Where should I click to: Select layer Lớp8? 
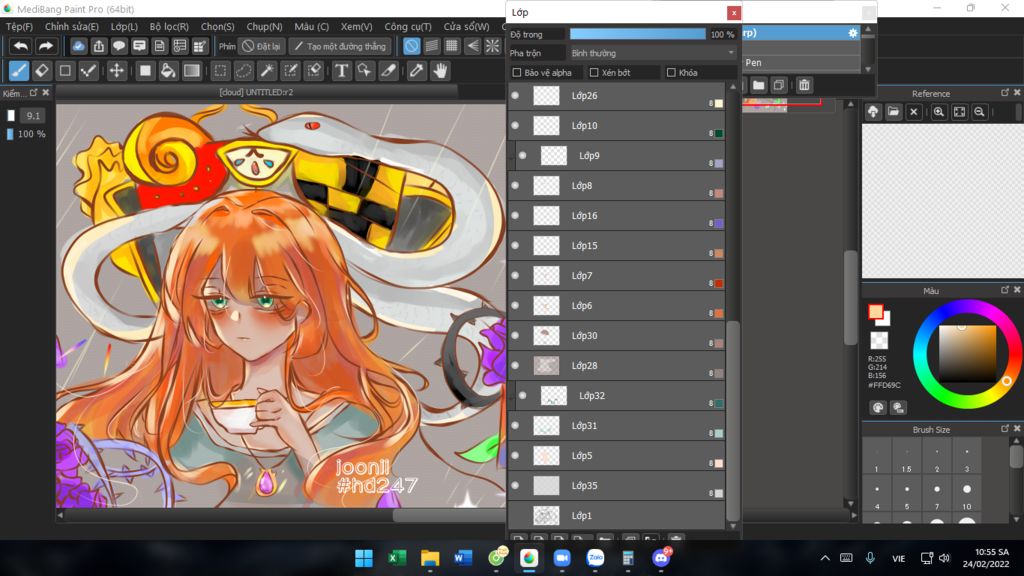click(x=616, y=185)
